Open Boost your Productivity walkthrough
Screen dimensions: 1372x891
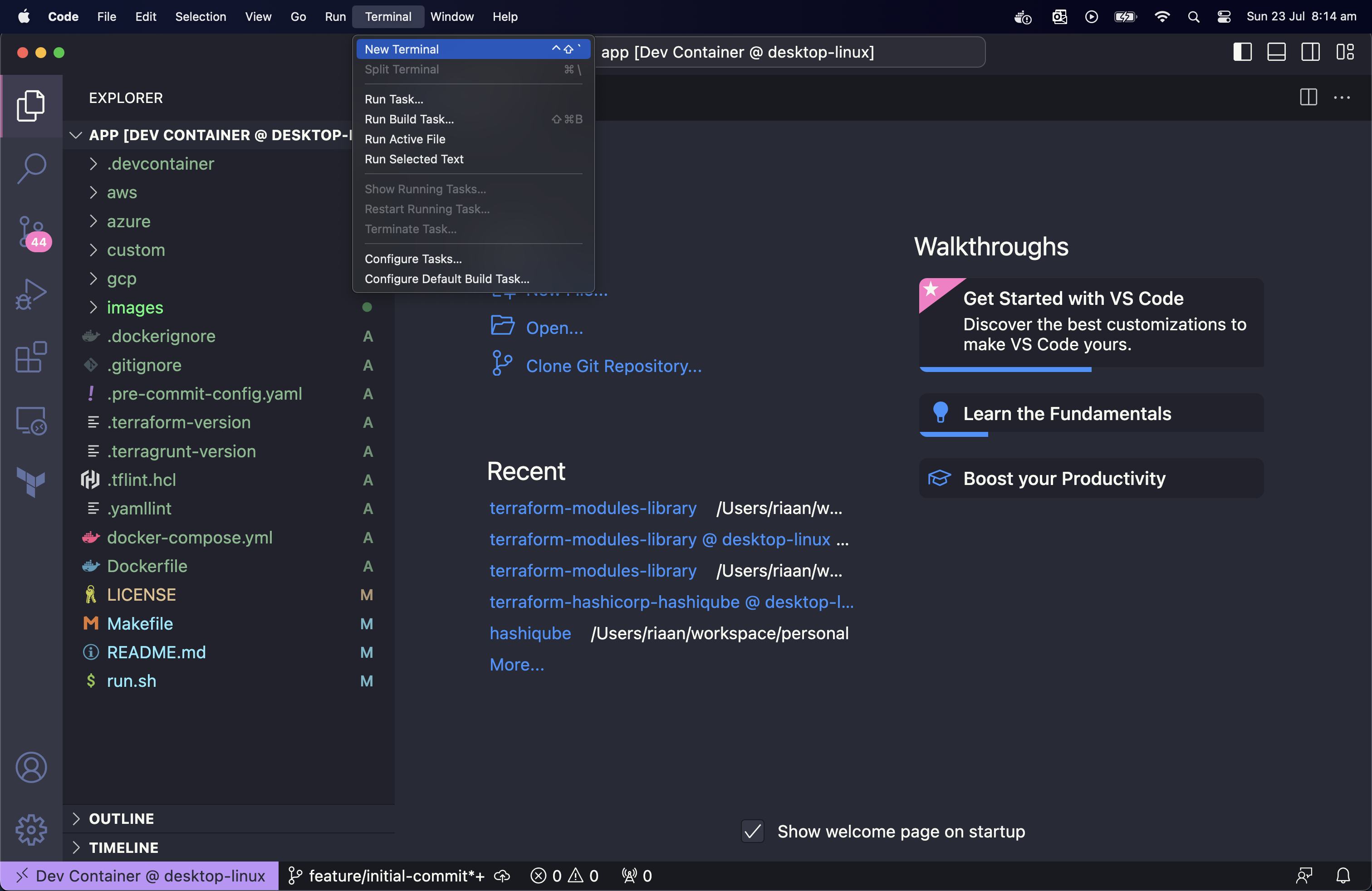tap(1091, 478)
